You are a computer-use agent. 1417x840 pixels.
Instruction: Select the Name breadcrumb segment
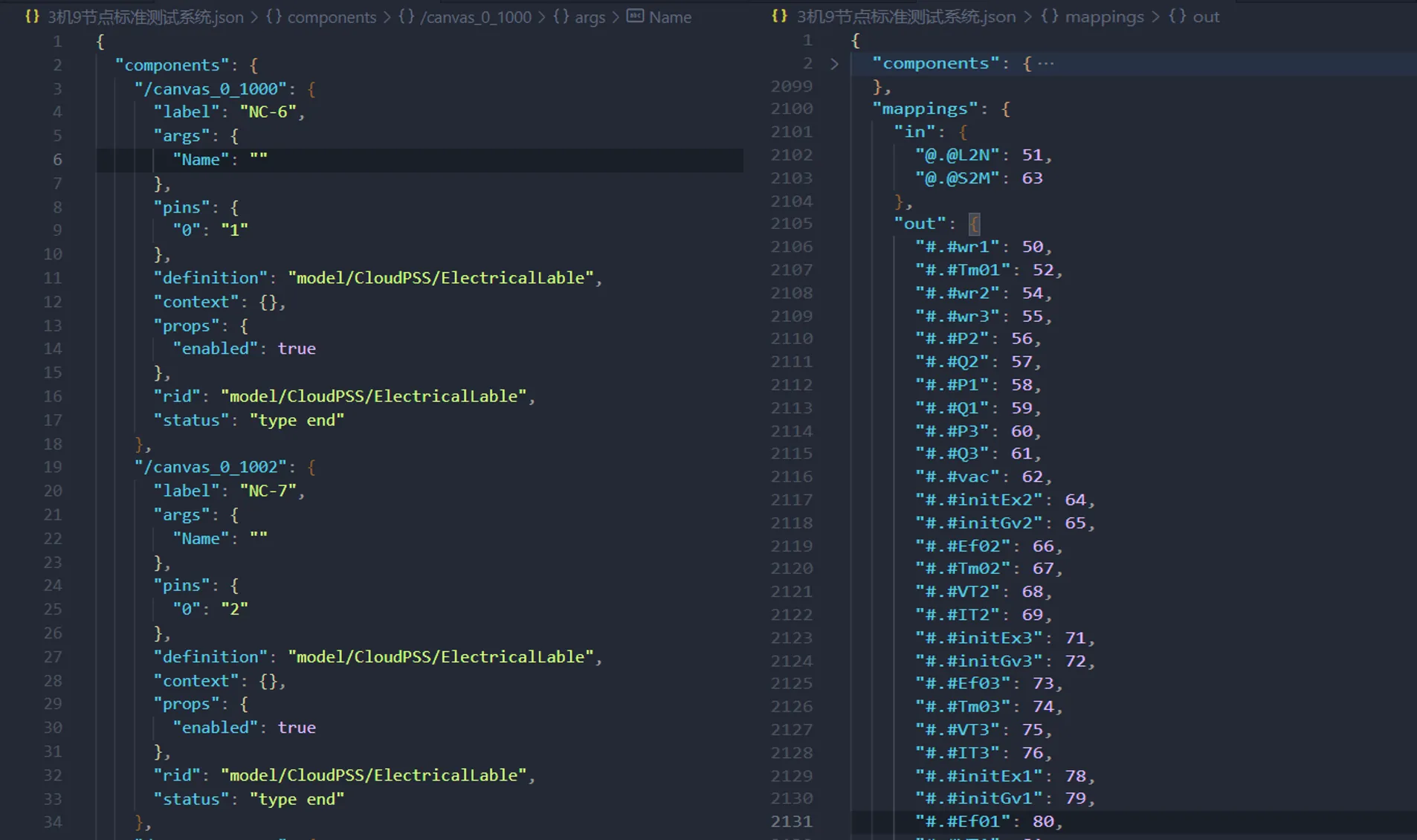[670, 17]
